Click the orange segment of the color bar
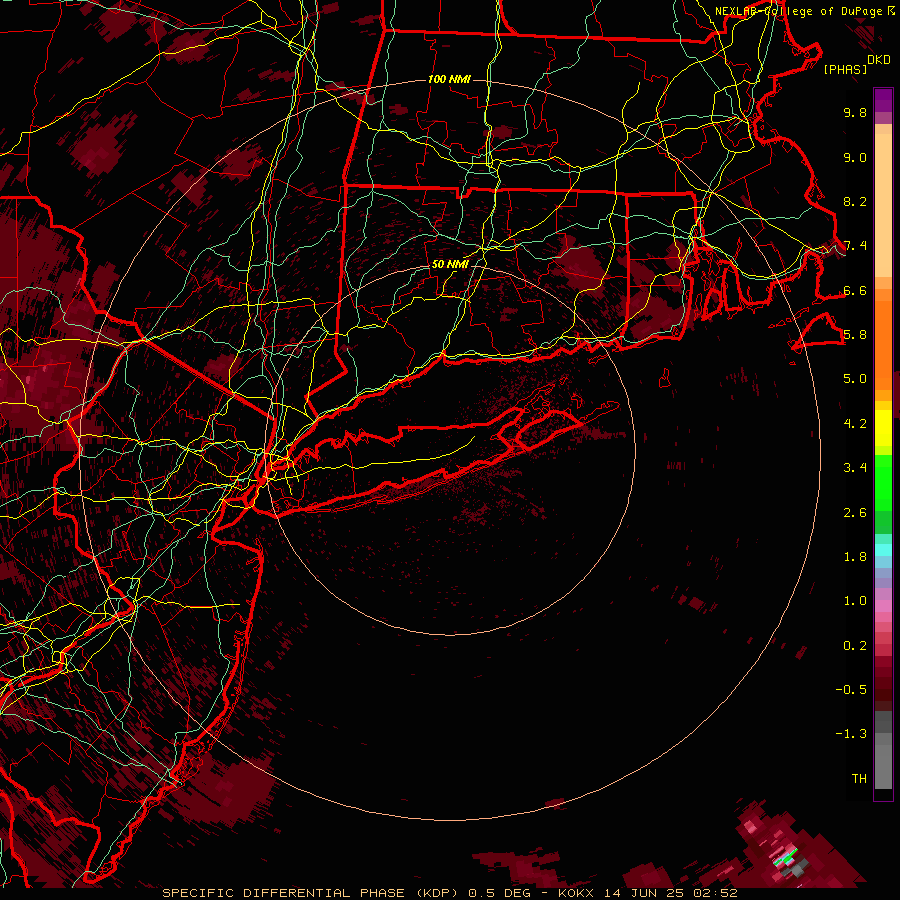Image resolution: width=900 pixels, height=900 pixels. point(883,344)
